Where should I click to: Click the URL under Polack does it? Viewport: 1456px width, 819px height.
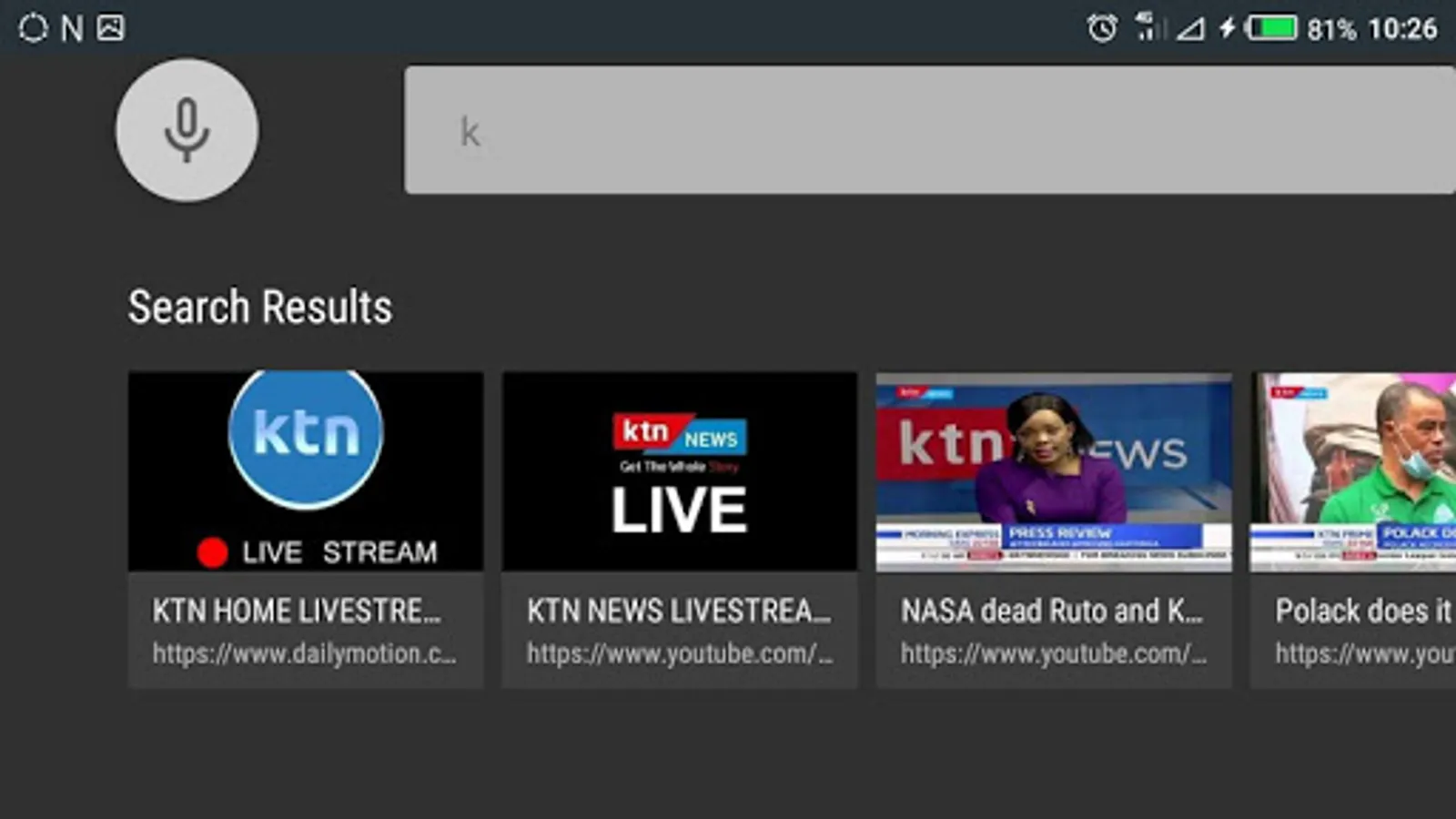pyautogui.click(x=1365, y=653)
